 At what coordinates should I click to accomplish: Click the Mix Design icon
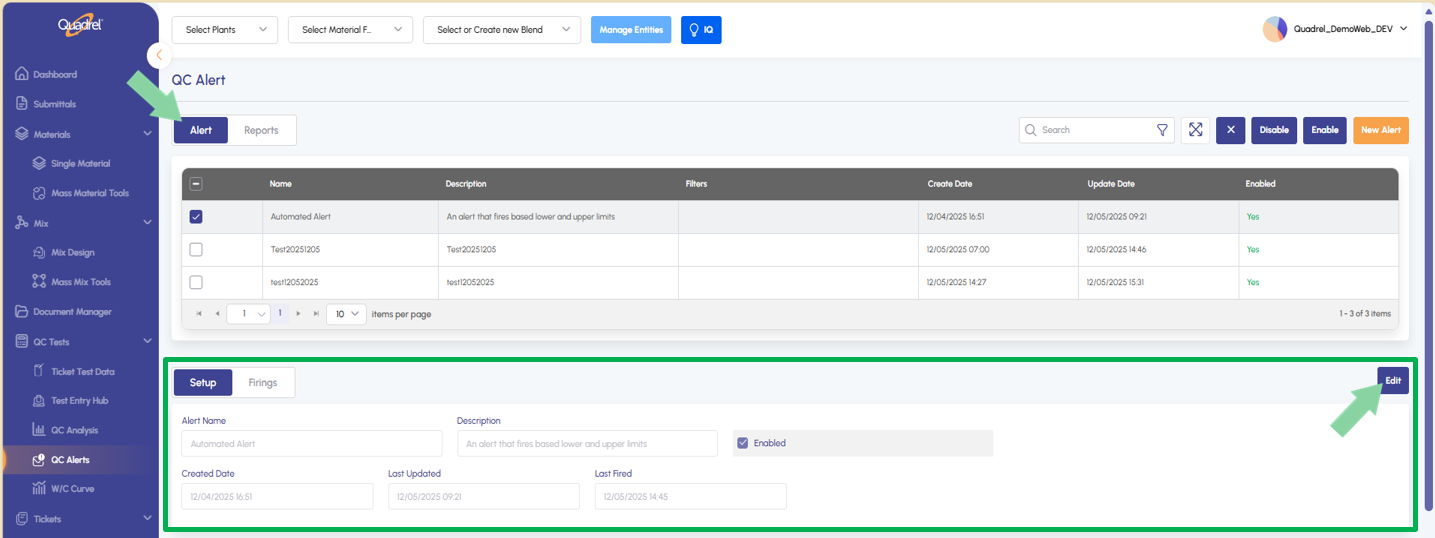pos(39,252)
